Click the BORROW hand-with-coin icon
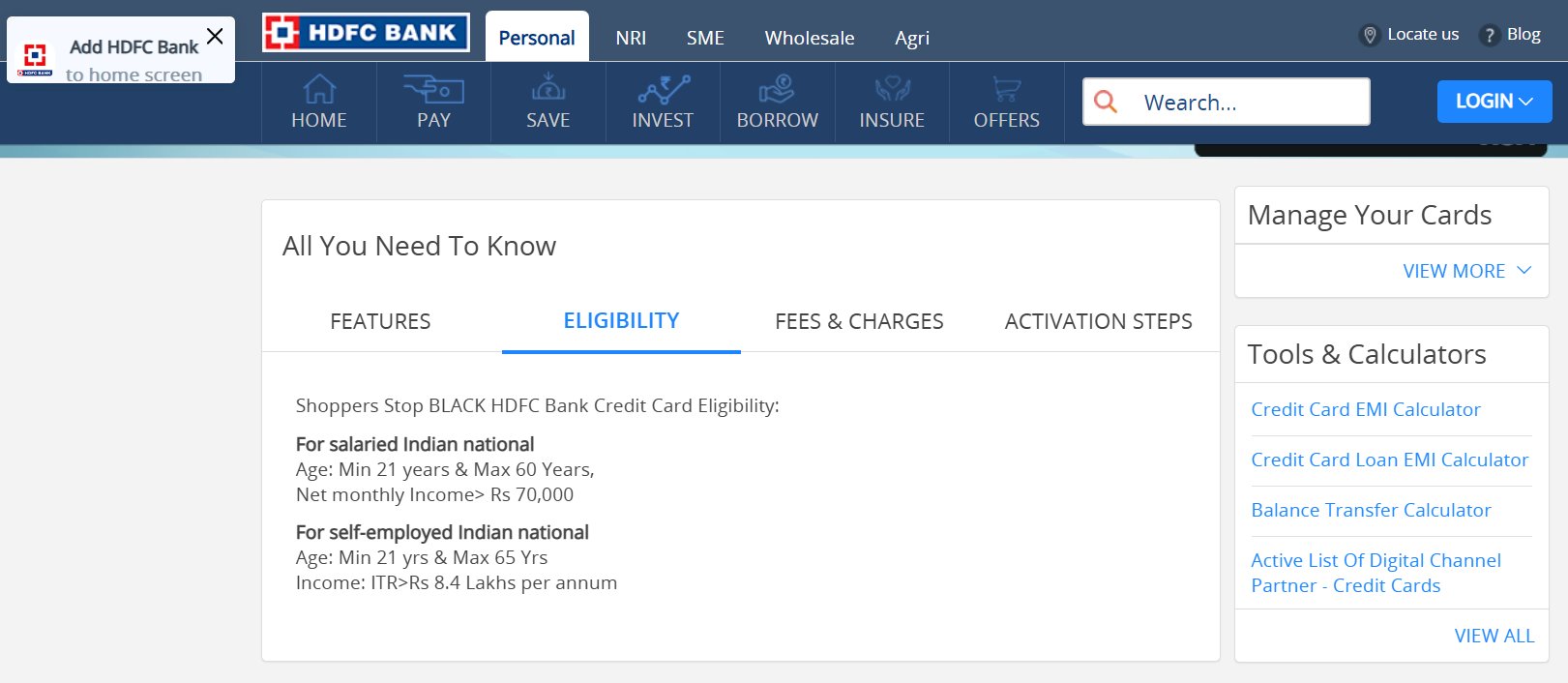 point(777,89)
